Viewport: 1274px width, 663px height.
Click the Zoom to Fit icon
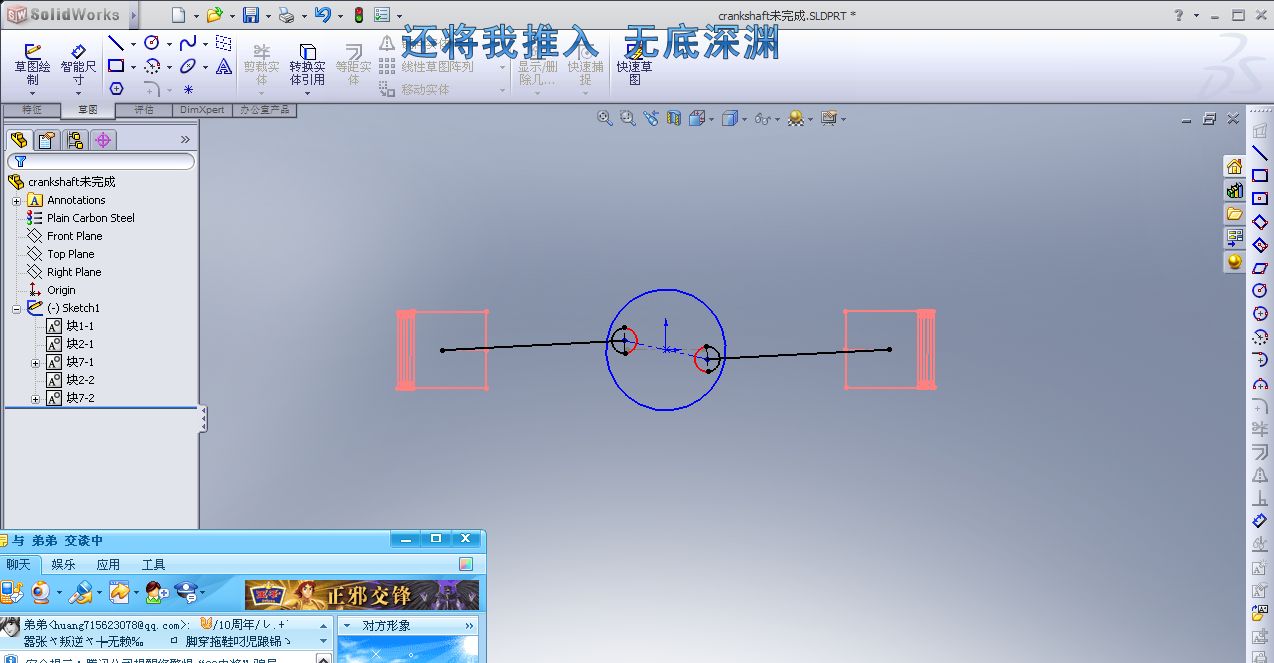(x=605, y=118)
